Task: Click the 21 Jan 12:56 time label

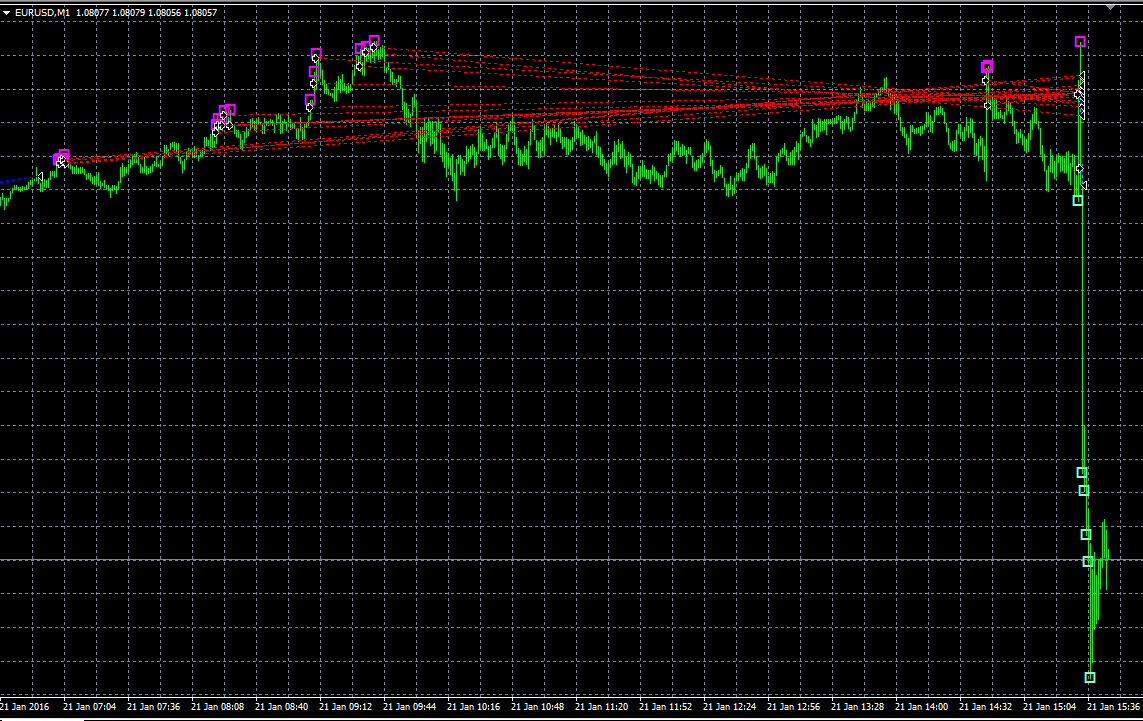Action: click(x=793, y=706)
